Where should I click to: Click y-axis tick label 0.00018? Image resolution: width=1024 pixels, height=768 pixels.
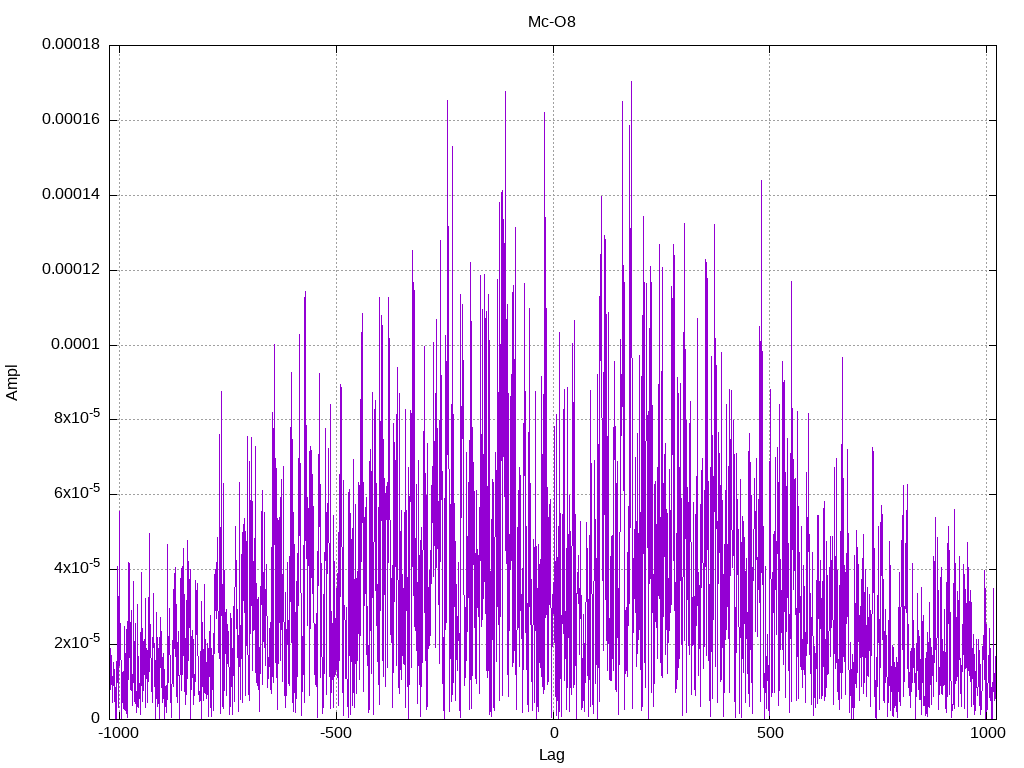[x=71, y=44]
